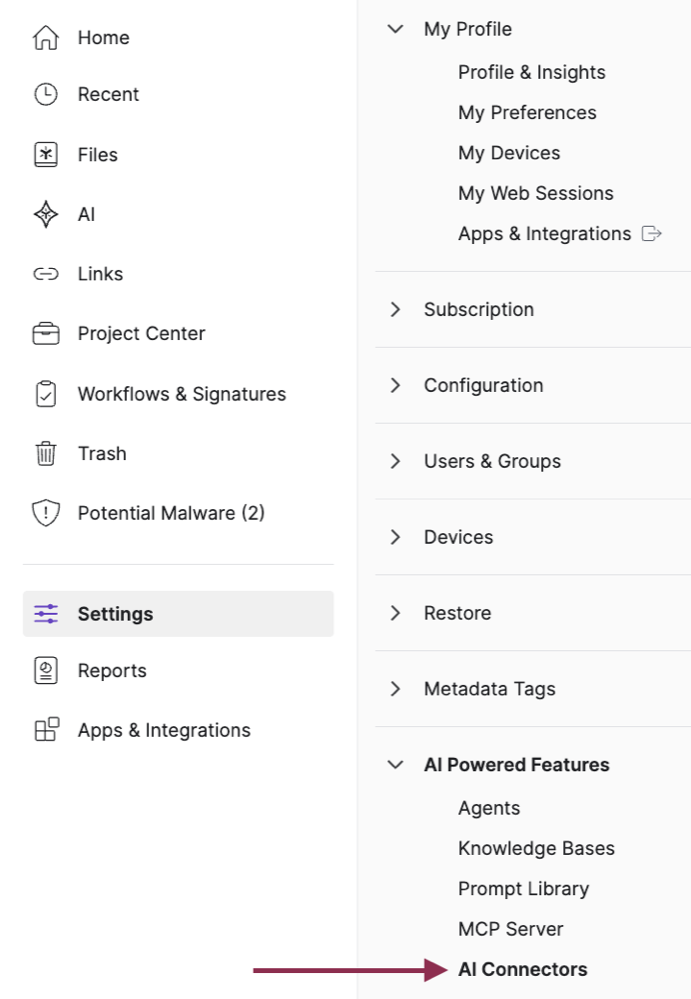The height and width of the screenshot is (999, 691).
Task: Open Trash in the sidebar
Action: pyautogui.click(x=102, y=454)
